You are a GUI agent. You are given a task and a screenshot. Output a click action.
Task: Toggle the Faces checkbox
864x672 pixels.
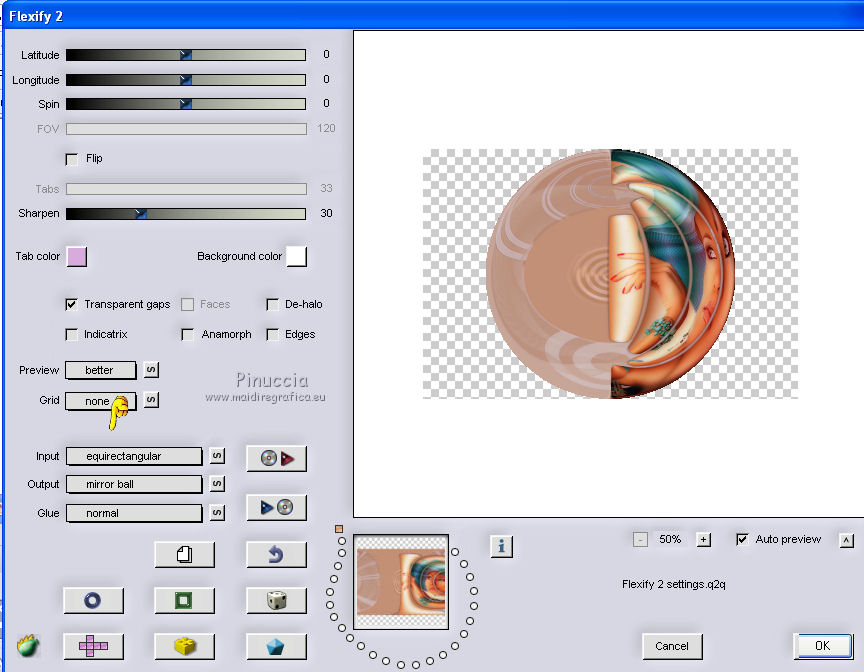pyautogui.click(x=187, y=305)
